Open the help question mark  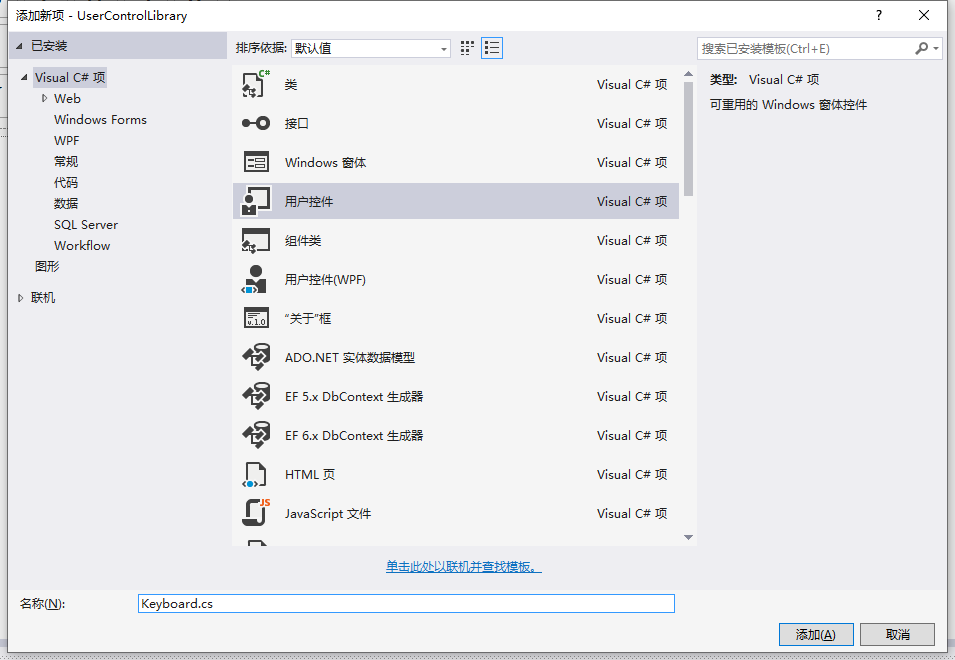(879, 15)
